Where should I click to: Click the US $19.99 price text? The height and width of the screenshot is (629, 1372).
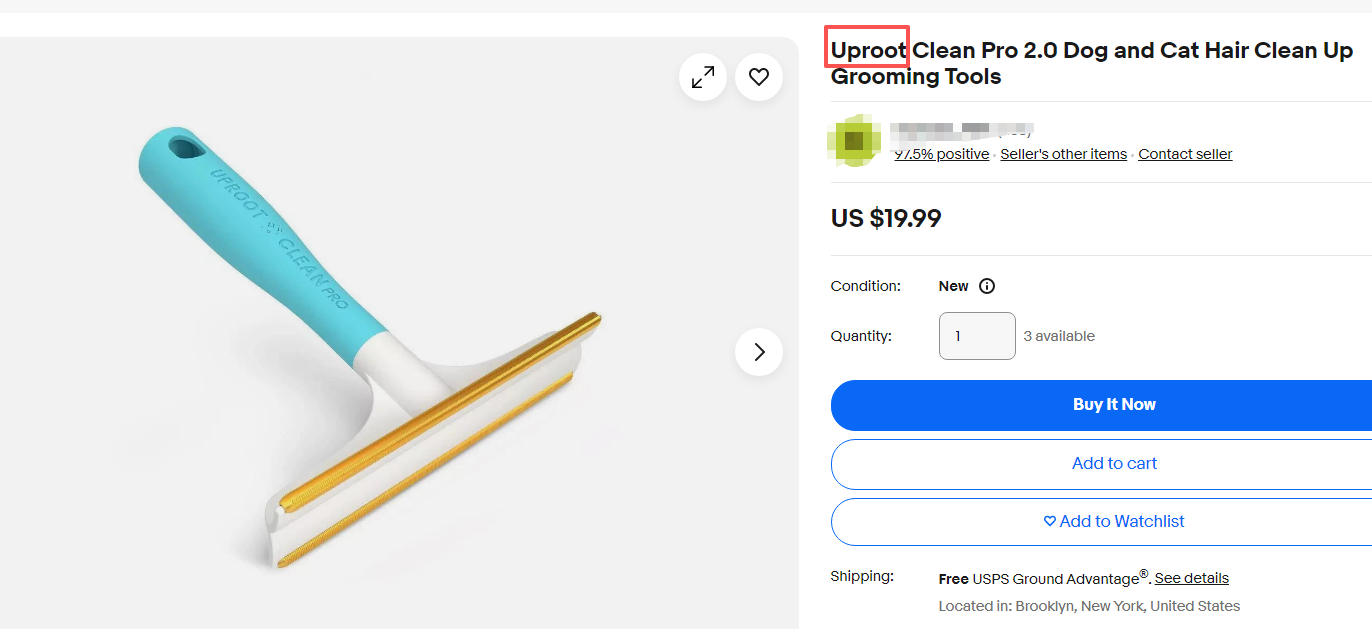point(886,218)
